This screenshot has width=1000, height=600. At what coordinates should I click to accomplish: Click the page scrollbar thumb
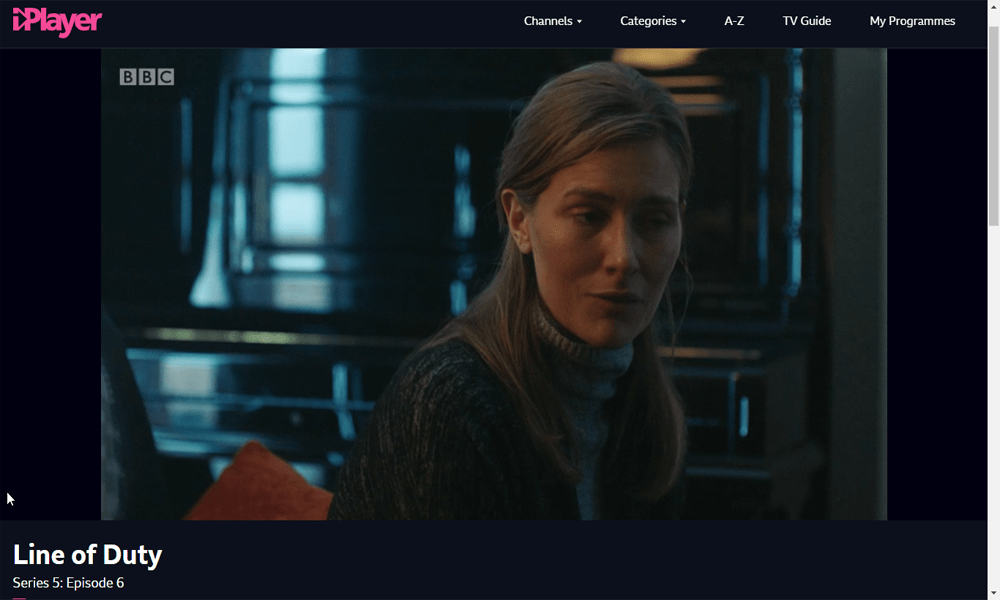(x=994, y=126)
